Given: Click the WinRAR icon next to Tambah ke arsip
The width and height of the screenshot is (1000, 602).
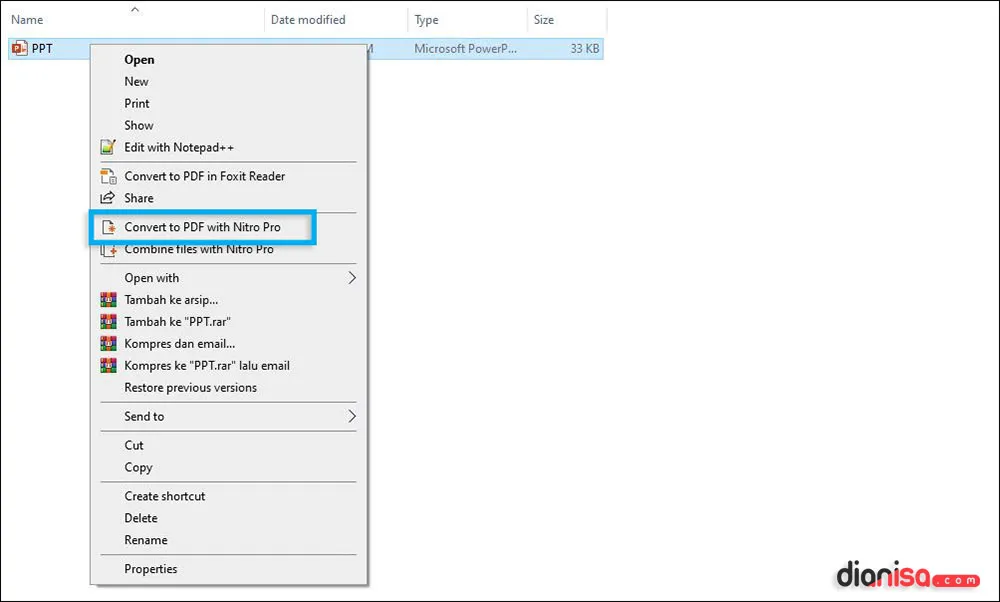Looking at the screenshot, I should coord(108,299).
